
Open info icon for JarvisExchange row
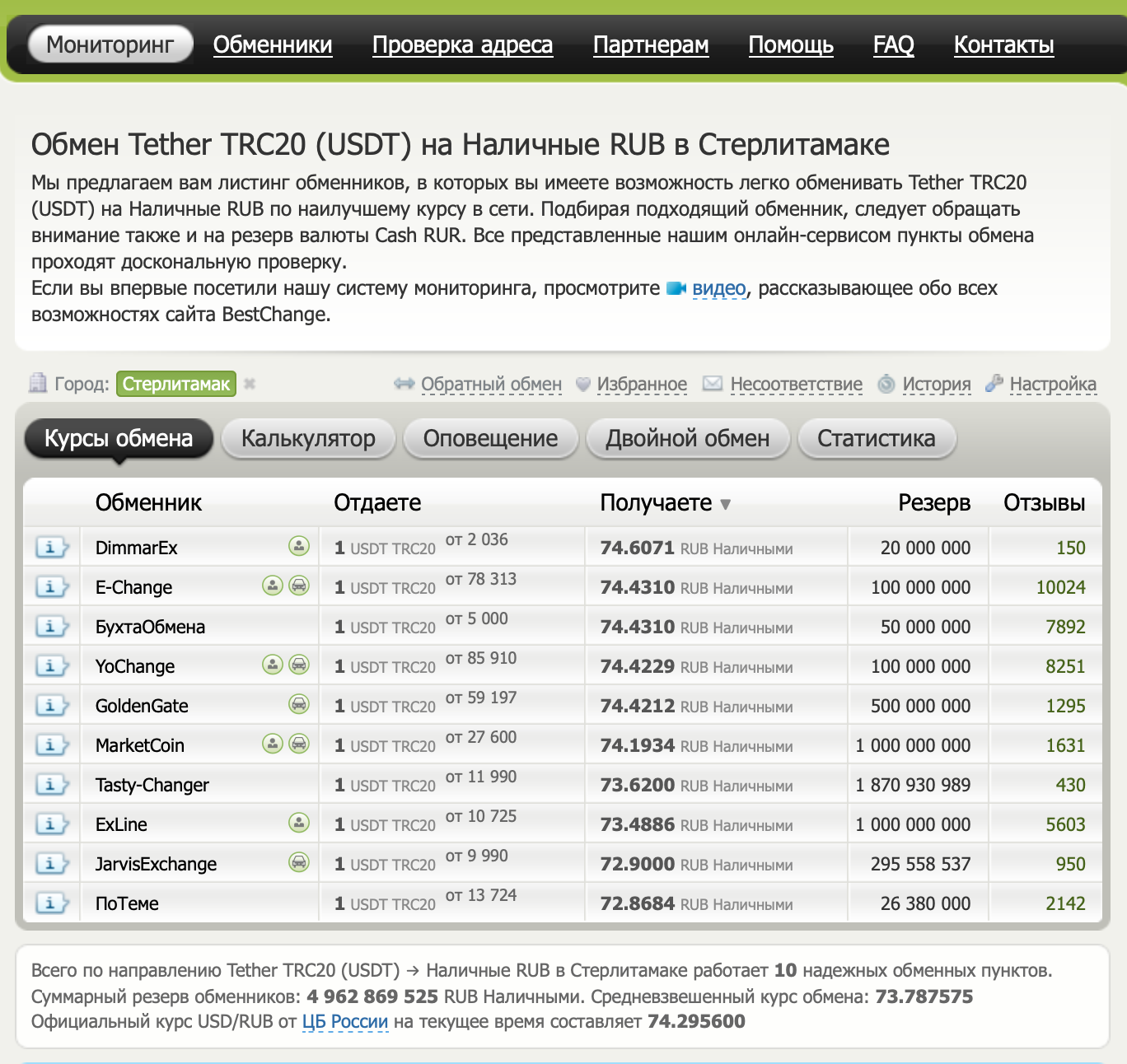point(51,863)
